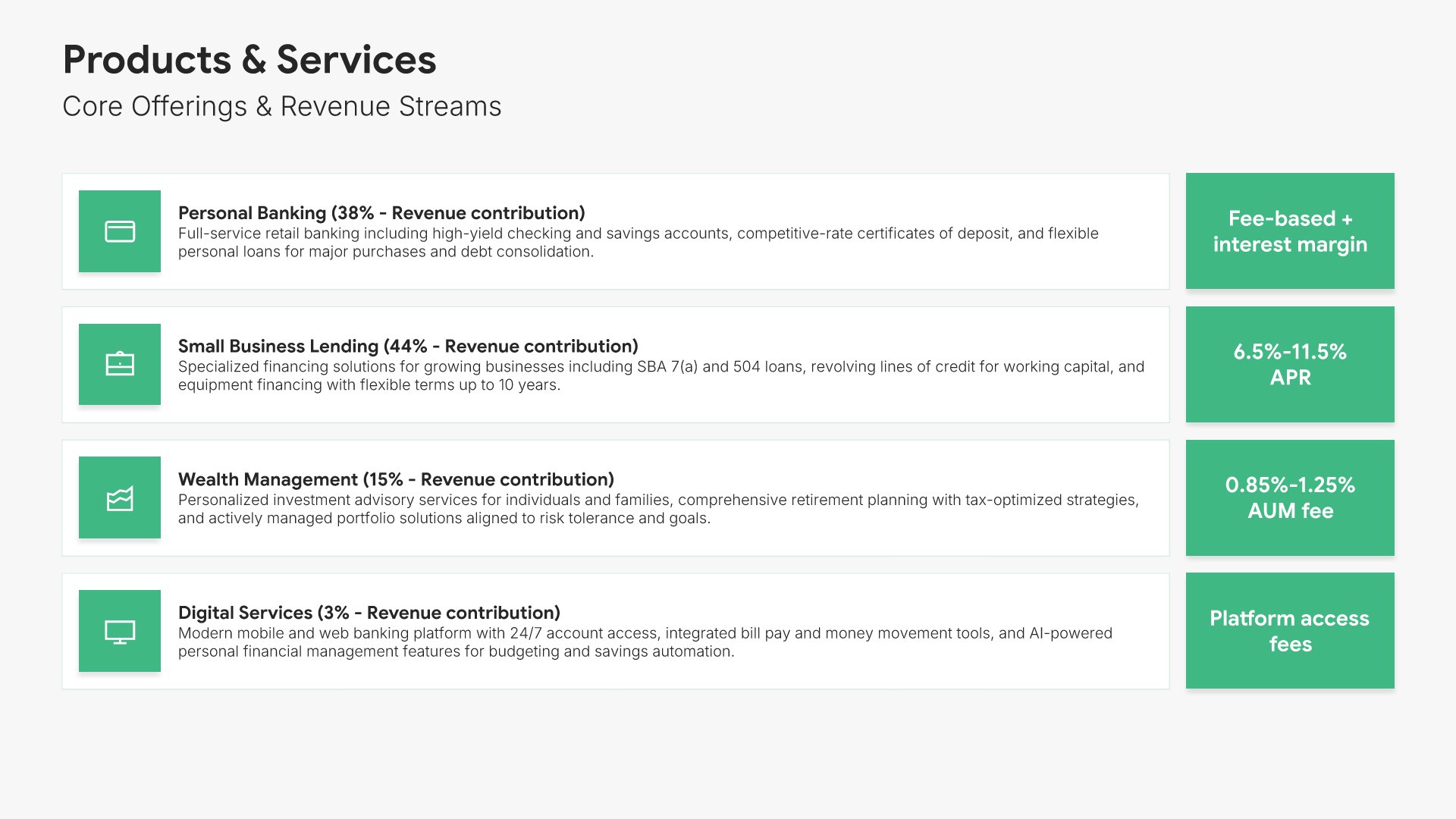Click the '0.85%-1.25% AUM fee' box
The image size is (1456, 819).
coord(1290,498)
